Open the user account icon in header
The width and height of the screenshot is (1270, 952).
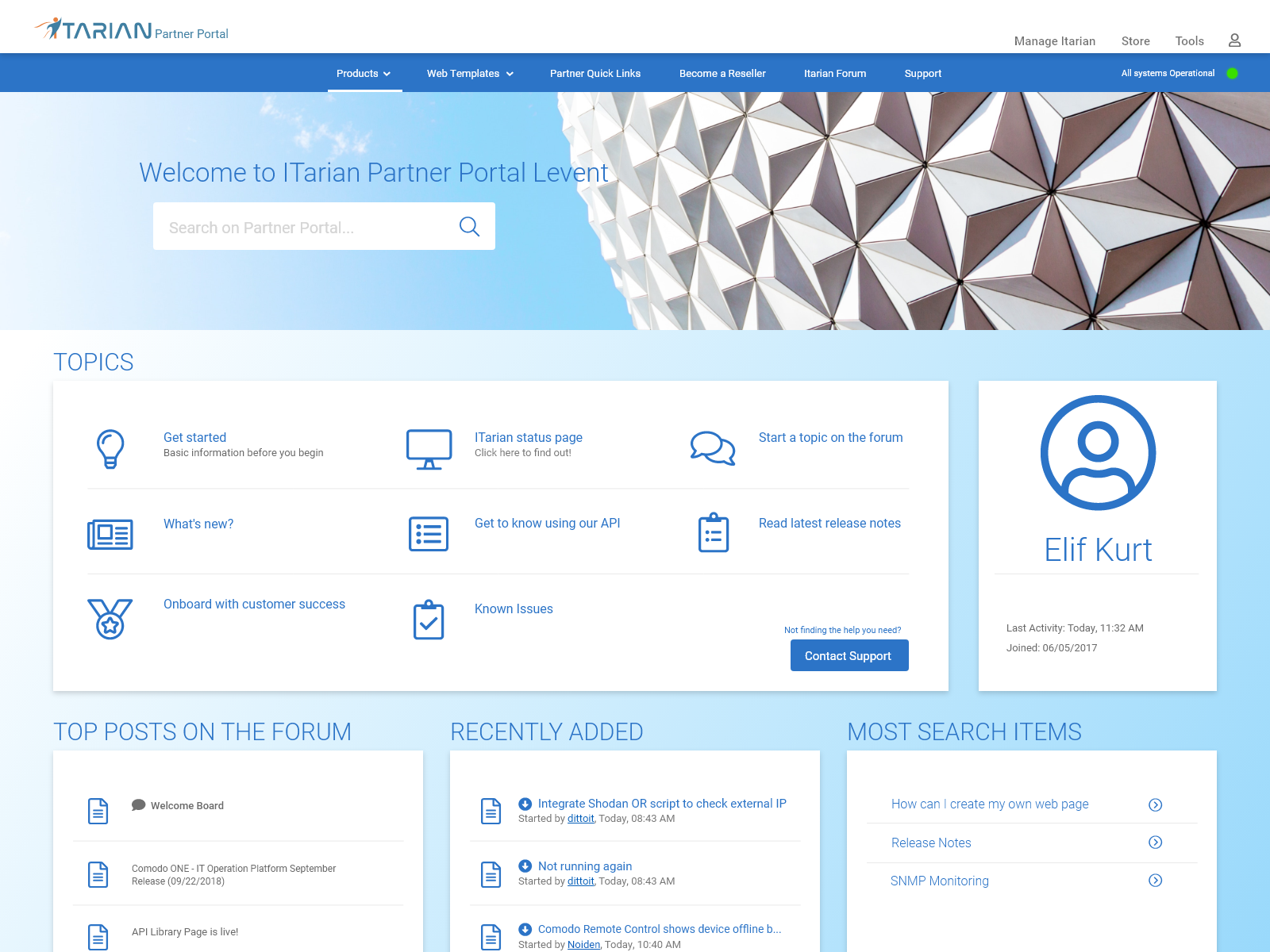pyautogui.click(x=1234, y=40)
